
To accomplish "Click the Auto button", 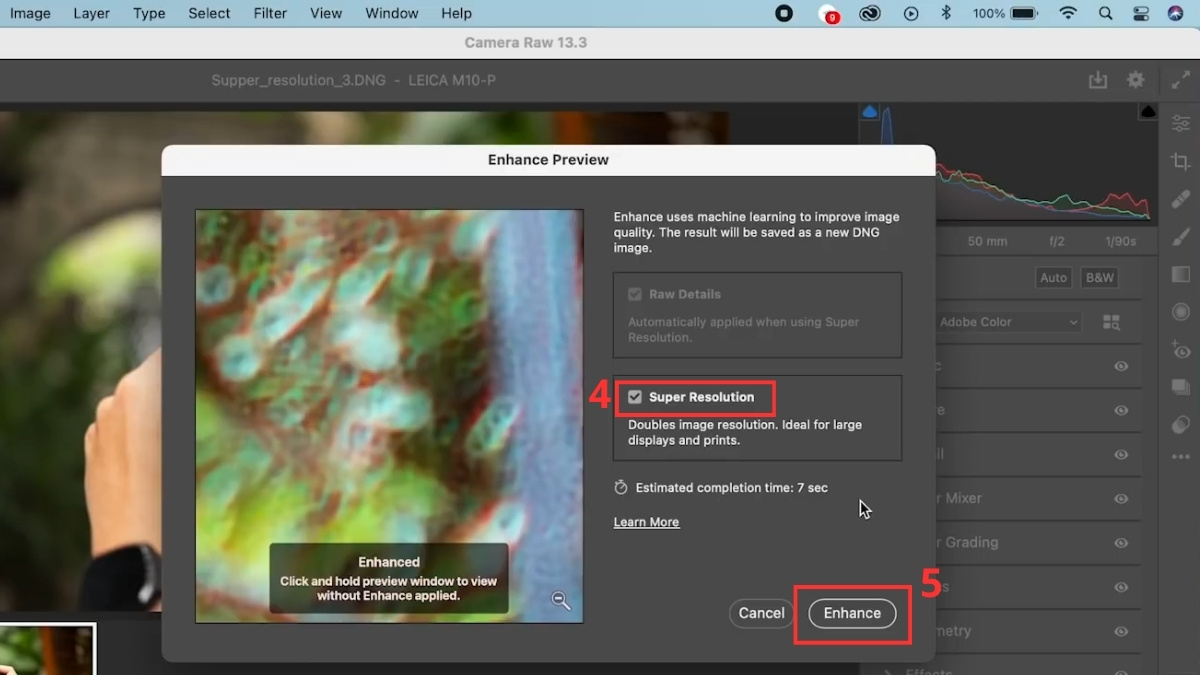I will (x=1053, y=278).
